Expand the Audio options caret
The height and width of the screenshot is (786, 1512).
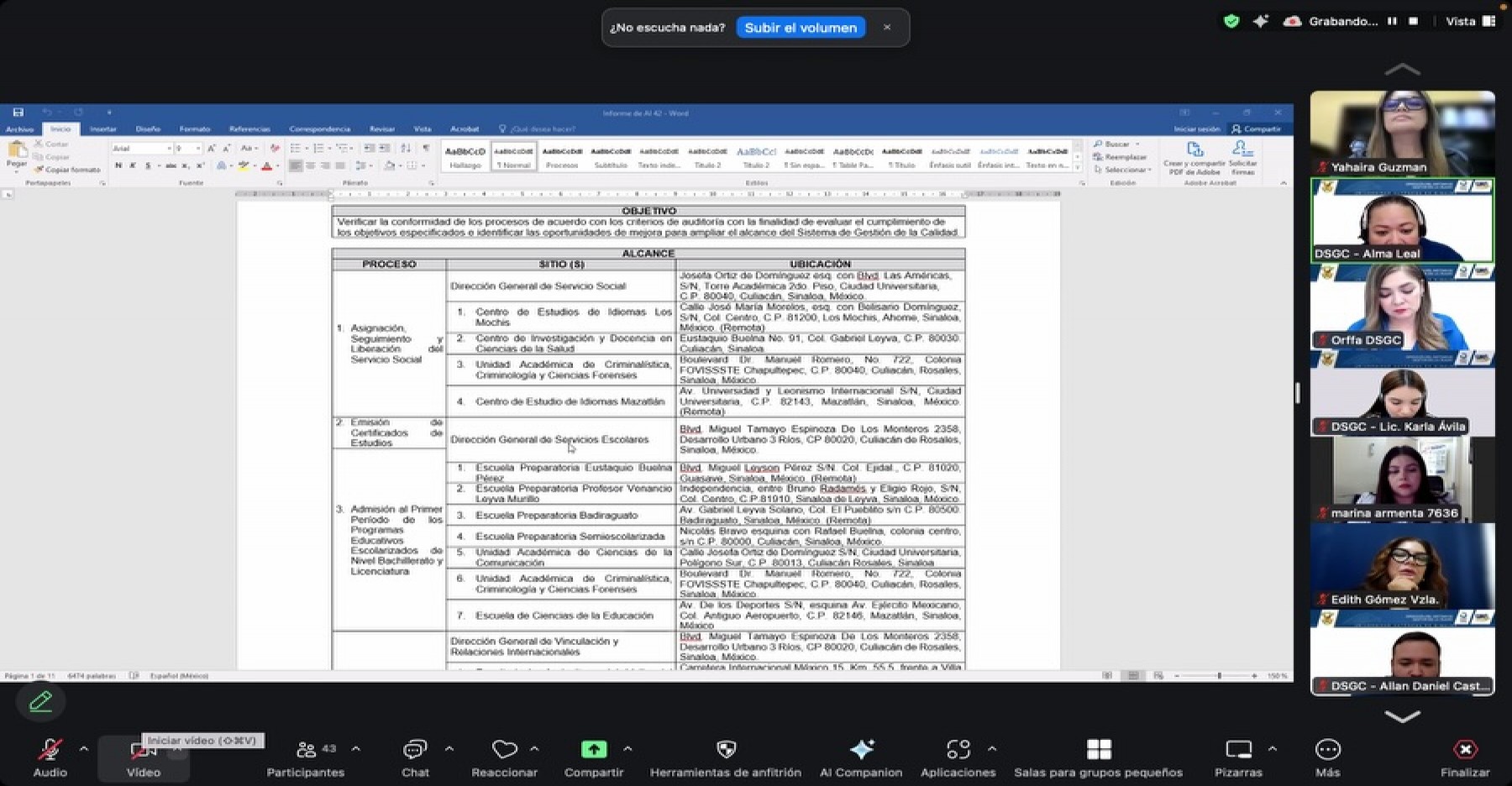pos(84,748)
